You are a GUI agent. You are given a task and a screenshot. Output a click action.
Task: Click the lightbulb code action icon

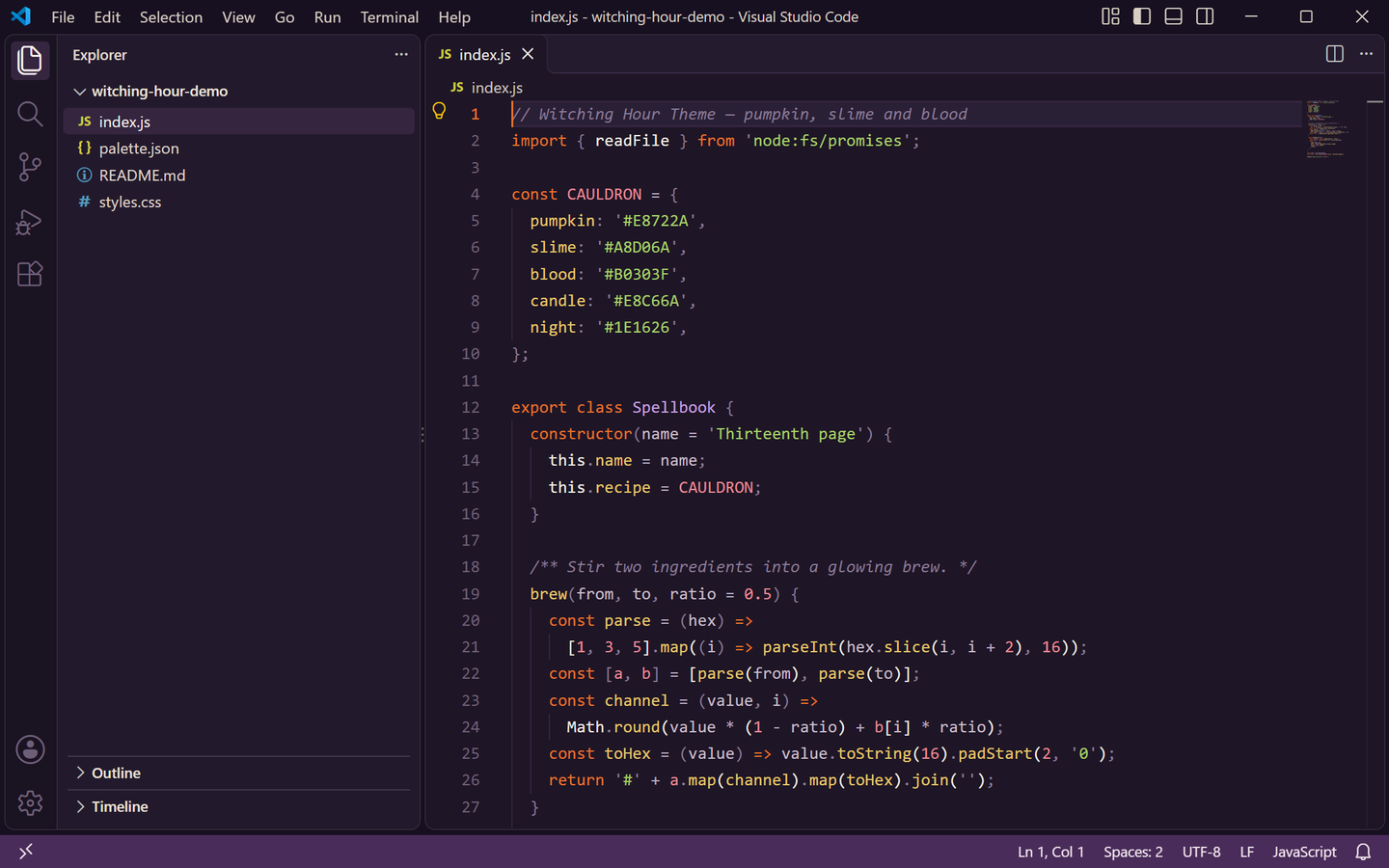click(439, 111)
